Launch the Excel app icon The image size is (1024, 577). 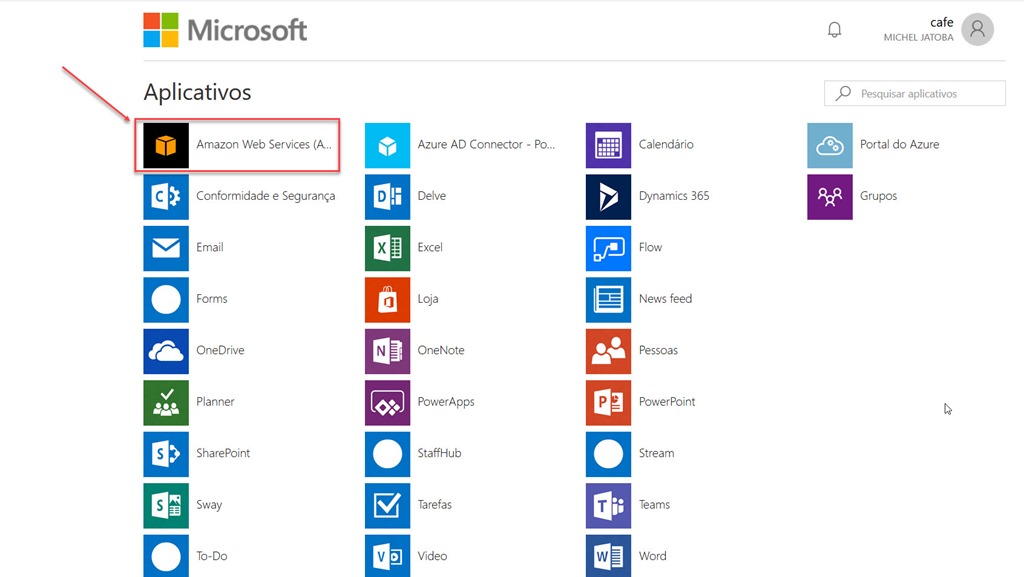(387, 248)
